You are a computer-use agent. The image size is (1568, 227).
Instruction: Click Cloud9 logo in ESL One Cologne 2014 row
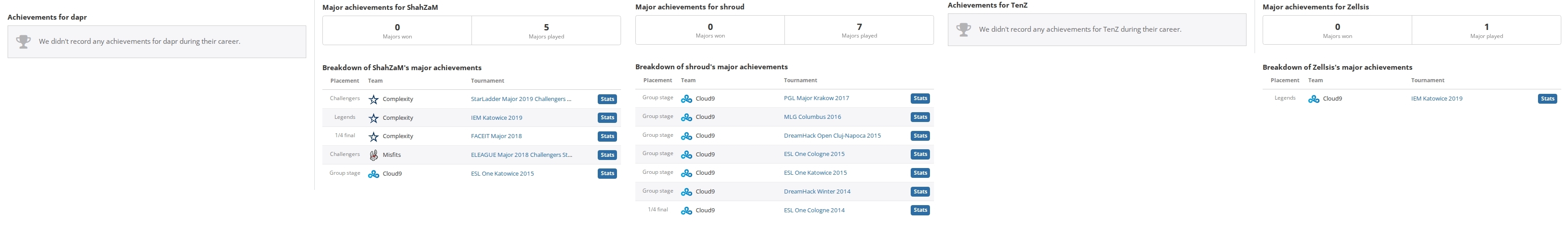click(686, 211)
